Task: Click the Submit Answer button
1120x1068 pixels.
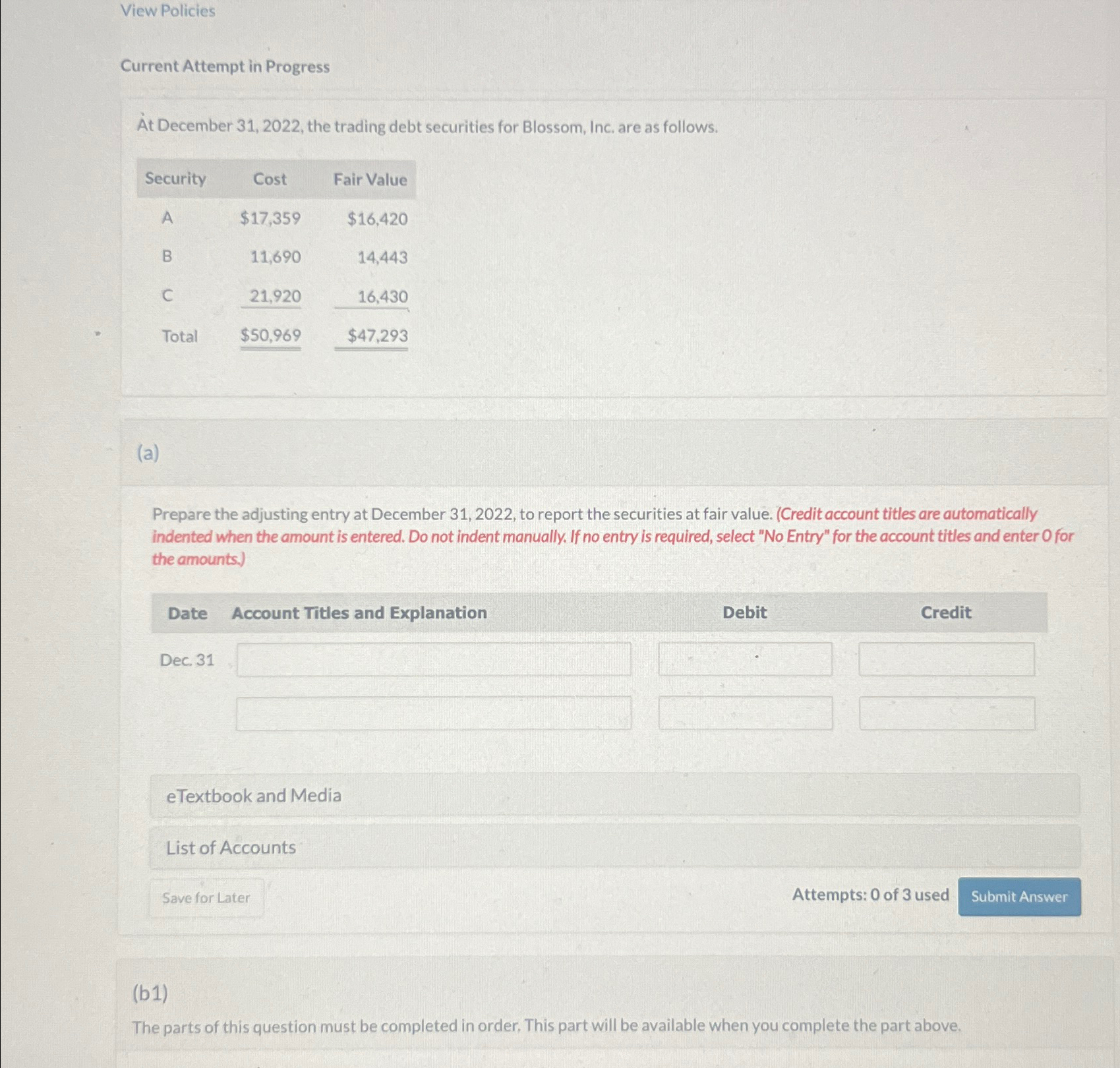Action: point(1018,897)
